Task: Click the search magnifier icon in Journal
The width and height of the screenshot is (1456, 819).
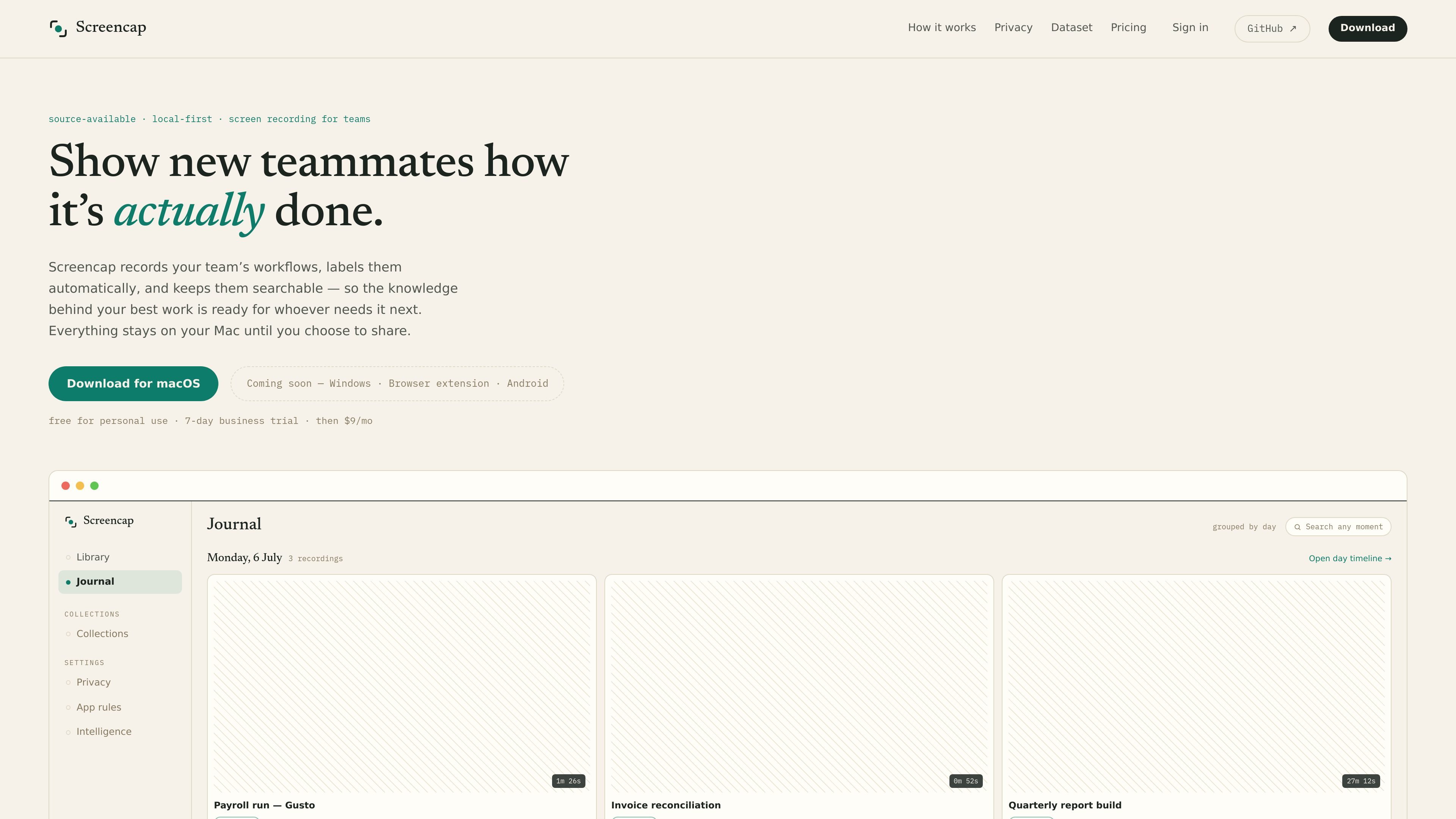Action: coord(1297,527)
